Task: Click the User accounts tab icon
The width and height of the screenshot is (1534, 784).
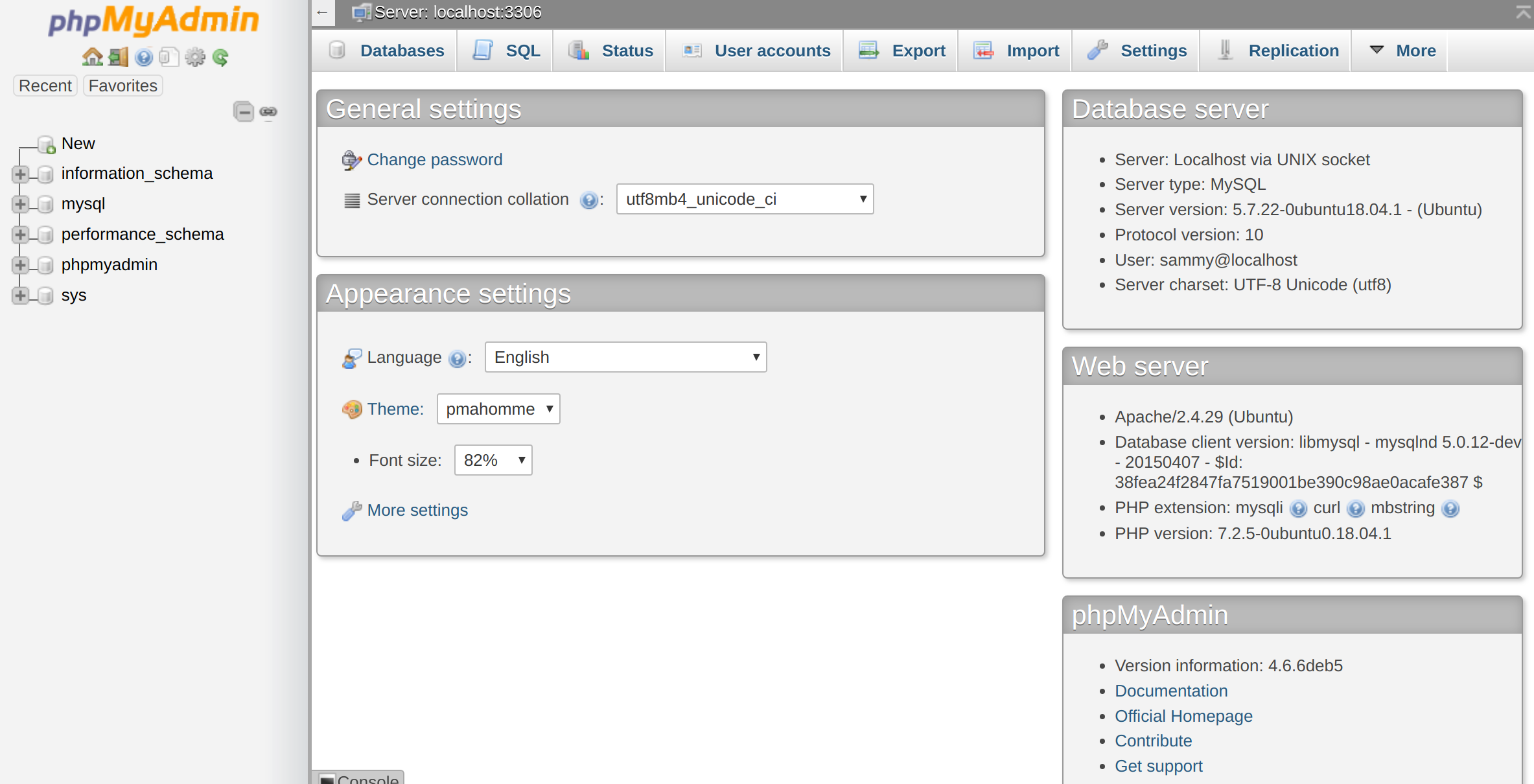Action: 693,49
